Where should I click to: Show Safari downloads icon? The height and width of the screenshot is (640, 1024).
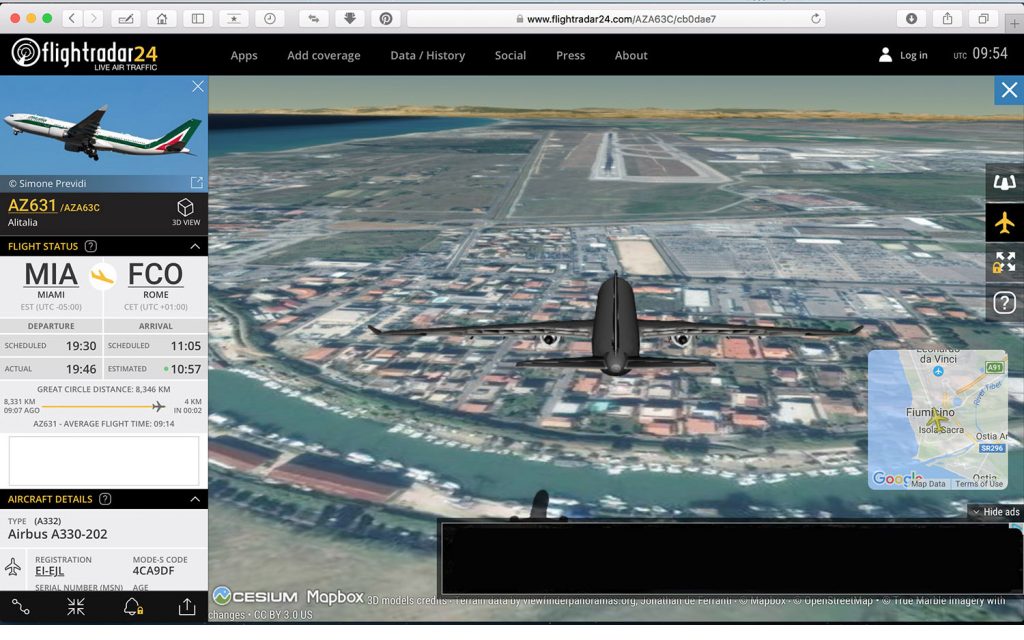pyautogui.click(x=912, y=19)
